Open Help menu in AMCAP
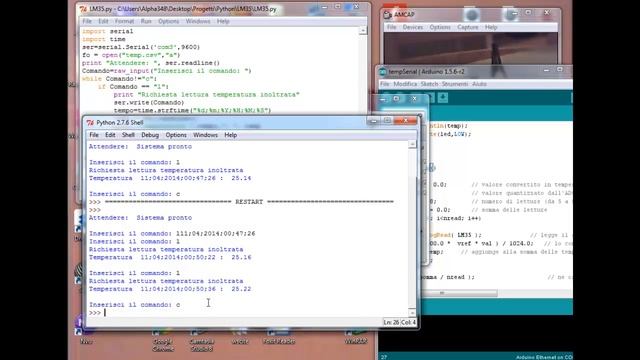 coord(491,27)
